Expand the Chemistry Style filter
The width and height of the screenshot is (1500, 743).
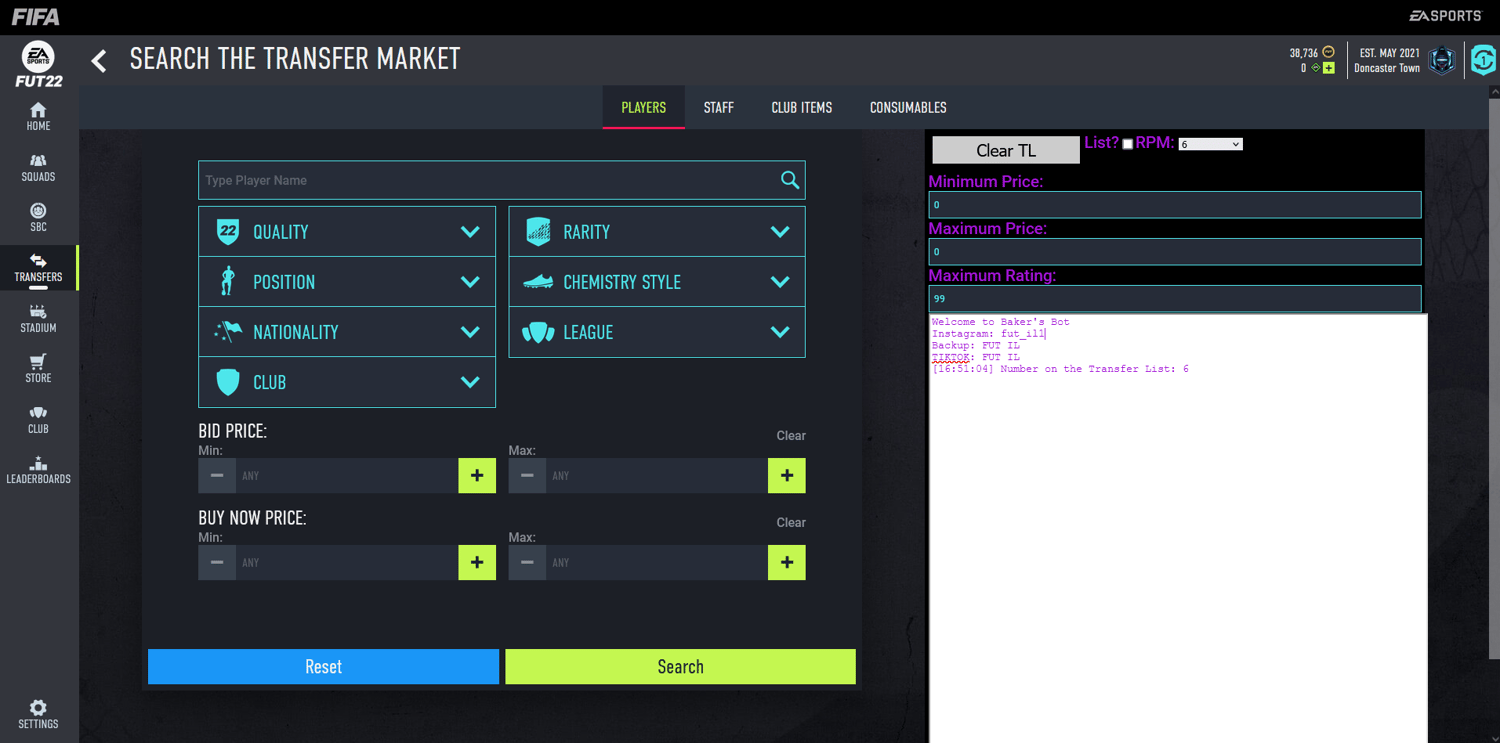[x=657, y=282]
